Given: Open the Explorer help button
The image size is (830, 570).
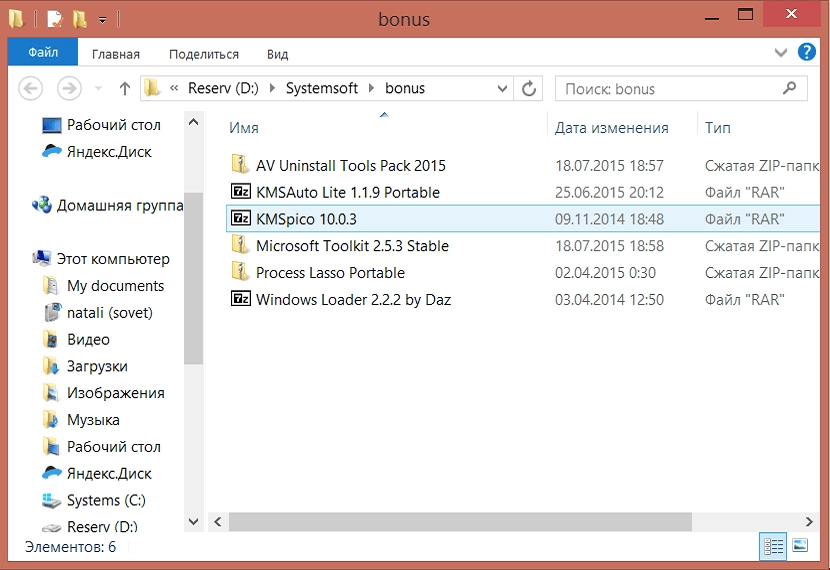Looking at the screenshot, I should 807,52.
